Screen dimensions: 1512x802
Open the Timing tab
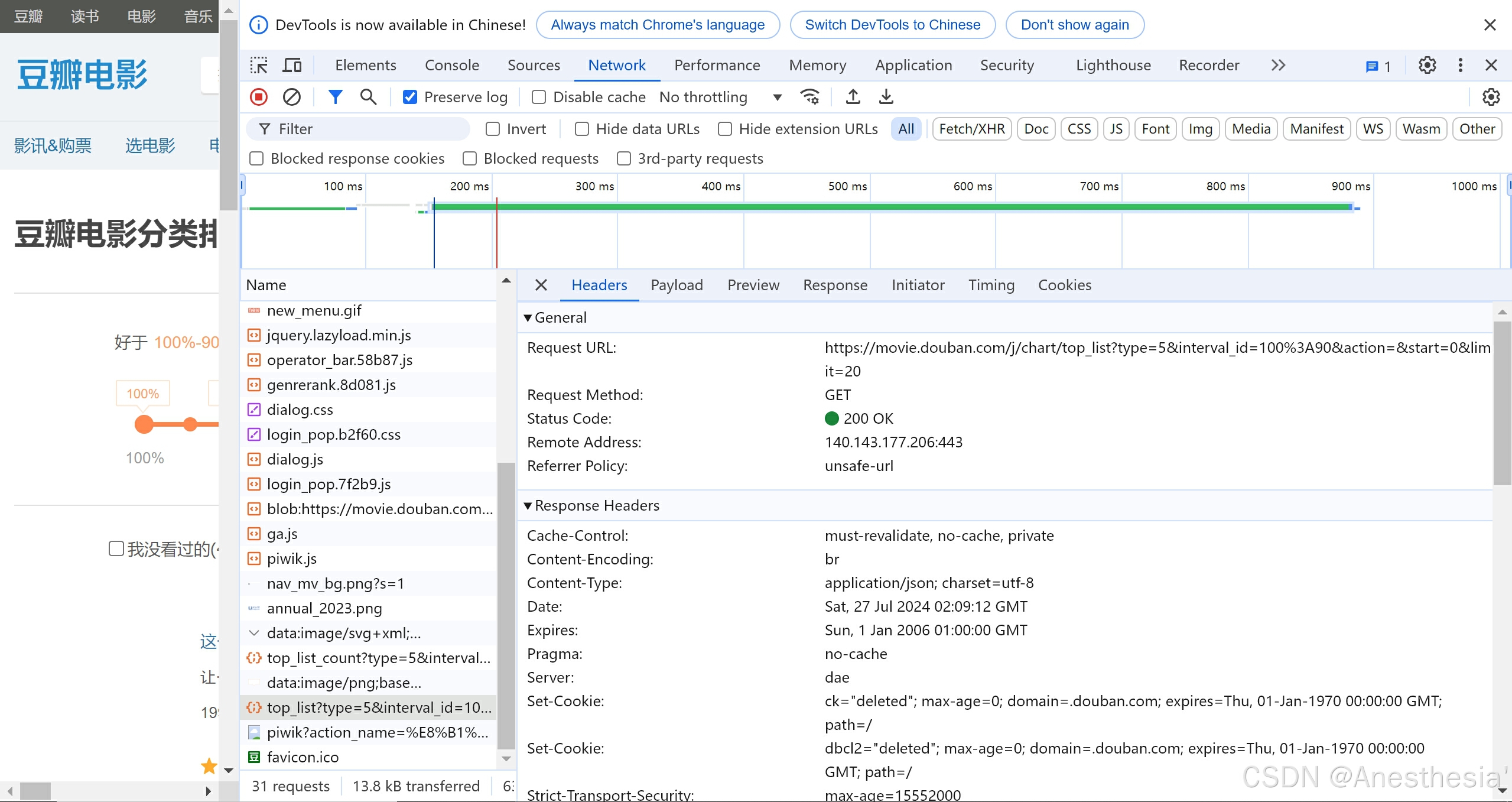pos(991,285)
